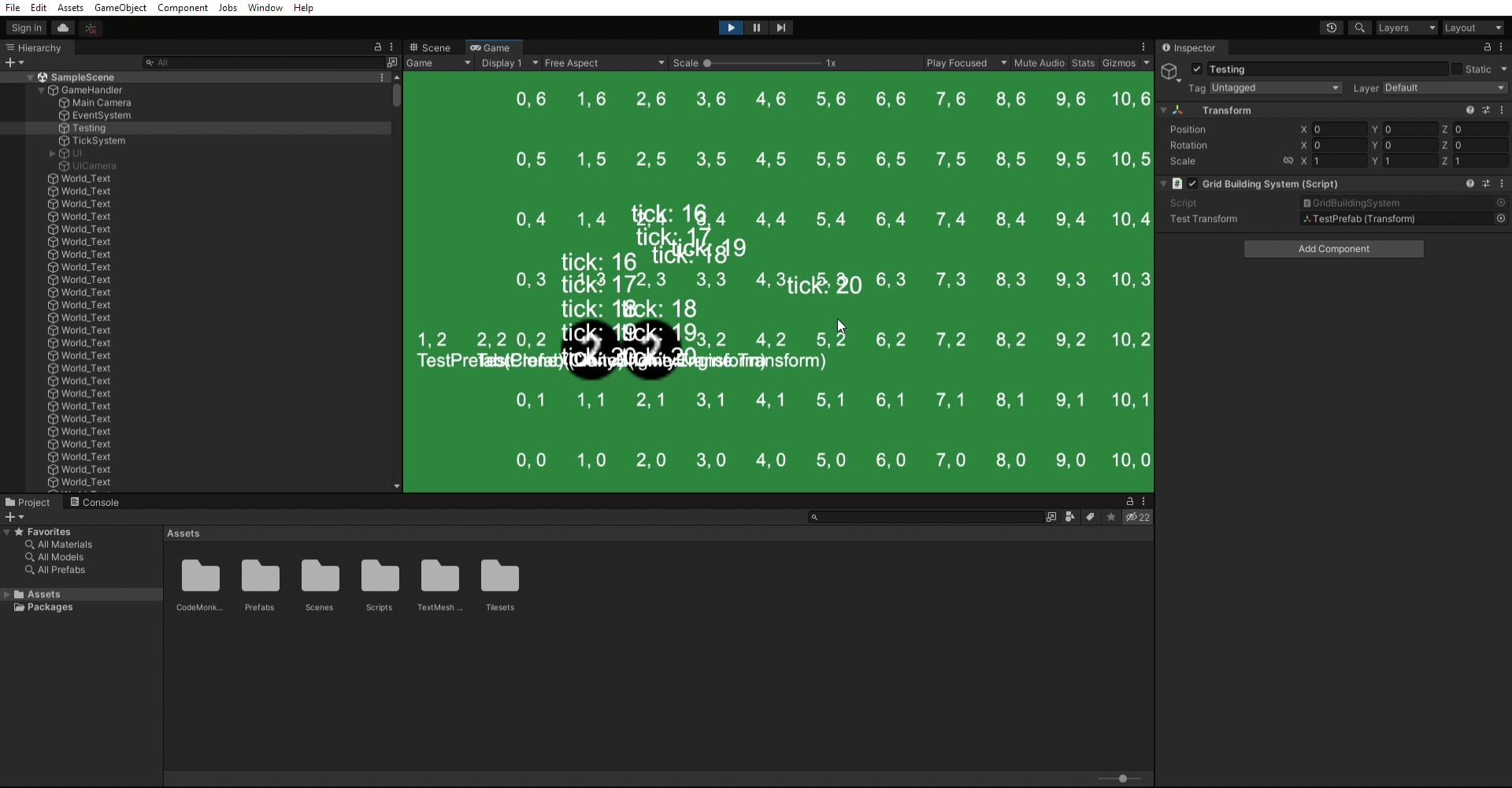Open the editor search with the magnifier icon
Screen dimensions: 1512x788
point(1358,28)
